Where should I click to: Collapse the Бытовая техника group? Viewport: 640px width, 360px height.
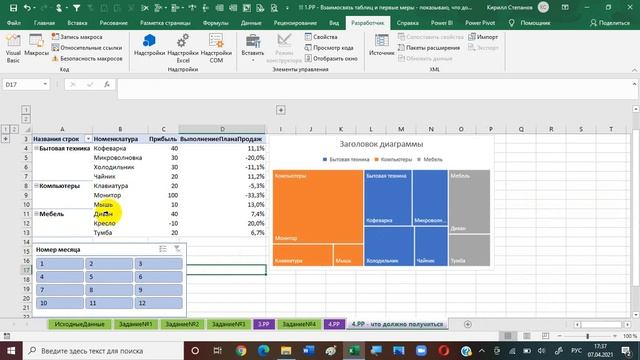(x=36, y=148)
